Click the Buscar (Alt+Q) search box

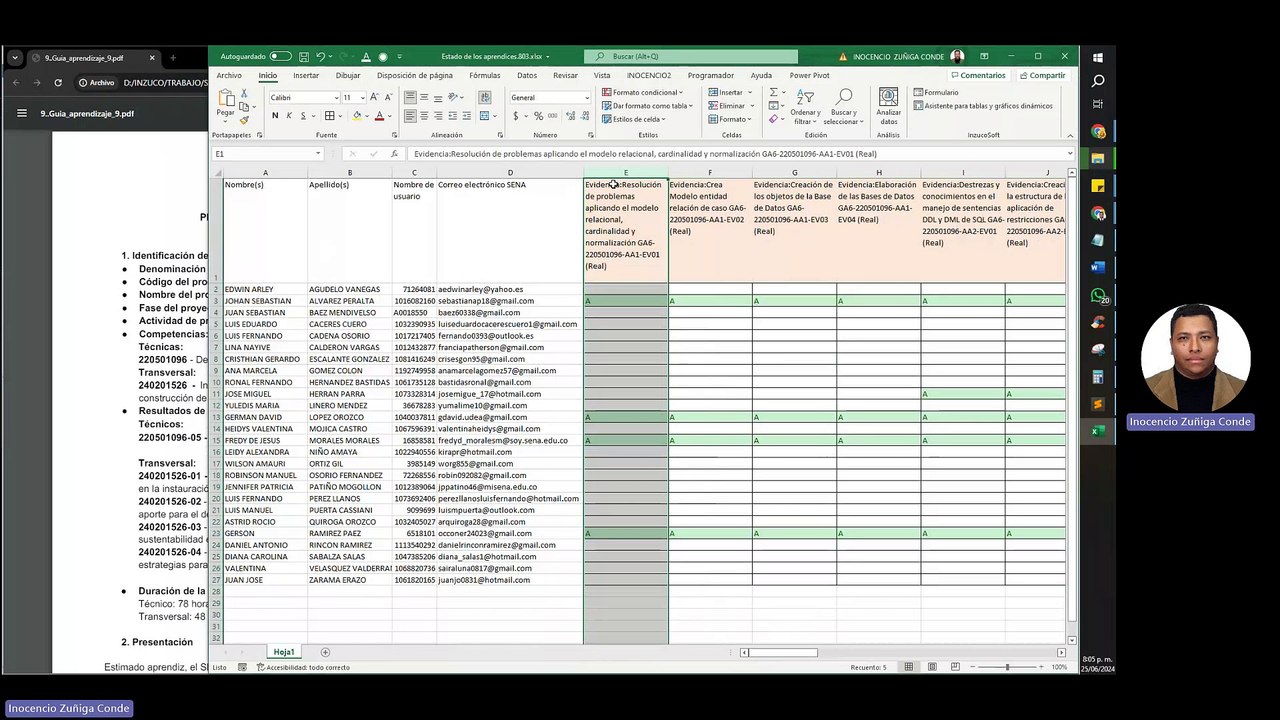691,57
